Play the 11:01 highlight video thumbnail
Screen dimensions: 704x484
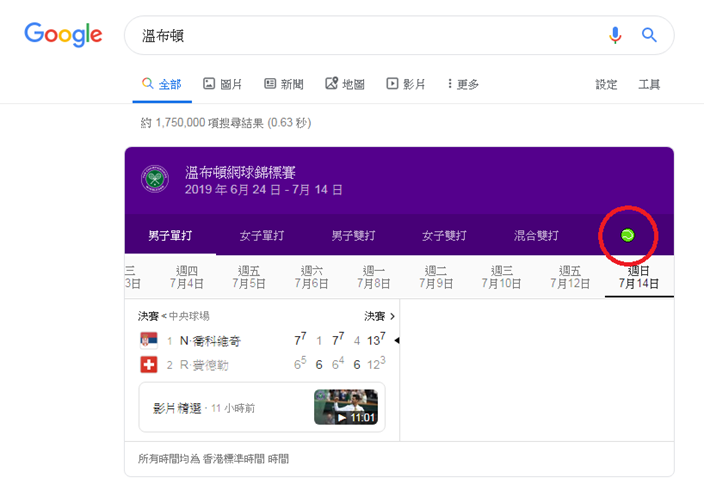coord(346,407)
